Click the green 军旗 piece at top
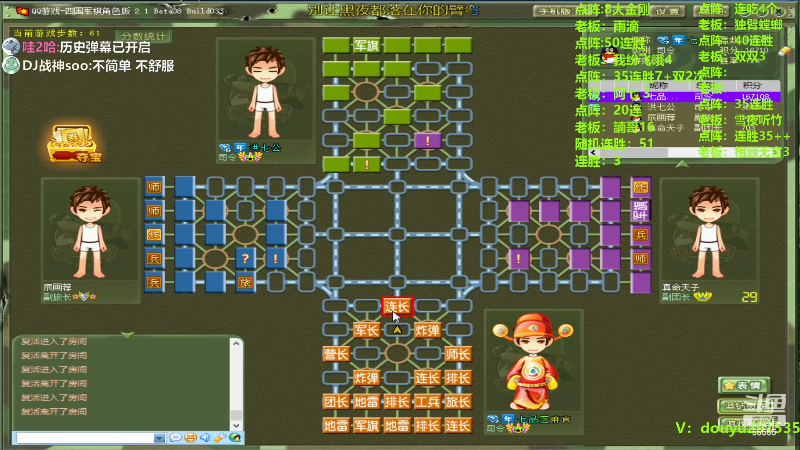Image resolution: width=800 pixels, height=450 pixels. point(366,45)
